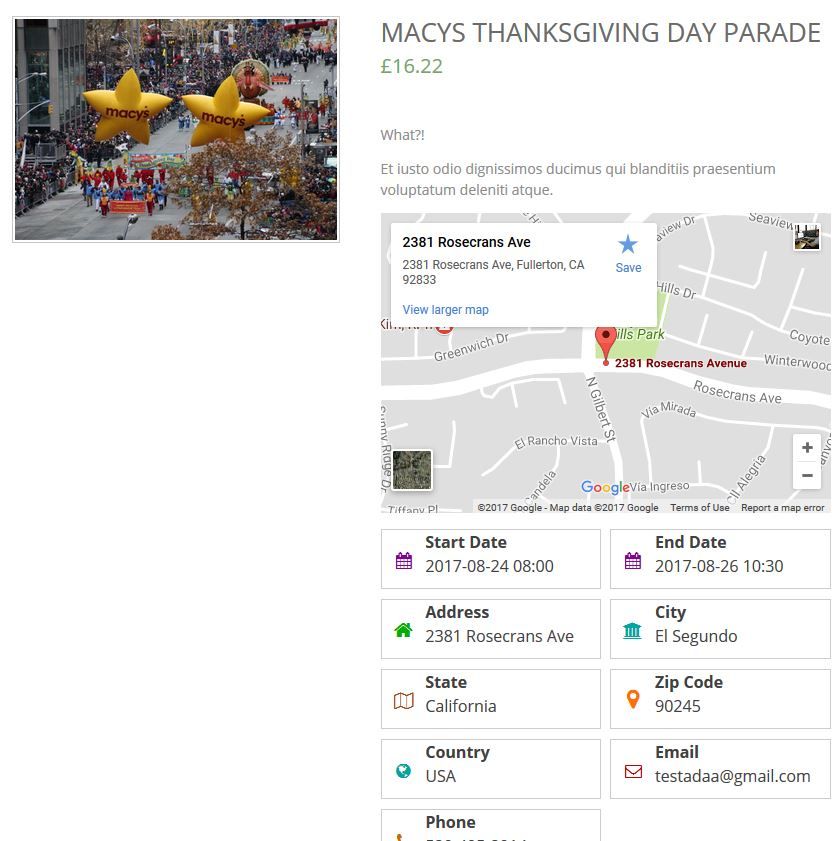The image size is (839, 841).
Task: Open the Macy's parade photo
Action: click(176, 130)
